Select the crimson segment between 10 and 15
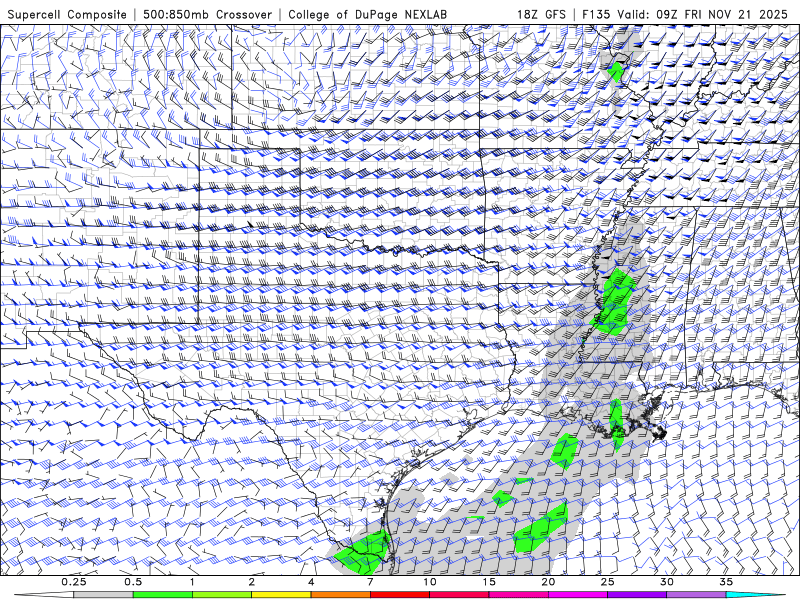 [x=459, y=595]
